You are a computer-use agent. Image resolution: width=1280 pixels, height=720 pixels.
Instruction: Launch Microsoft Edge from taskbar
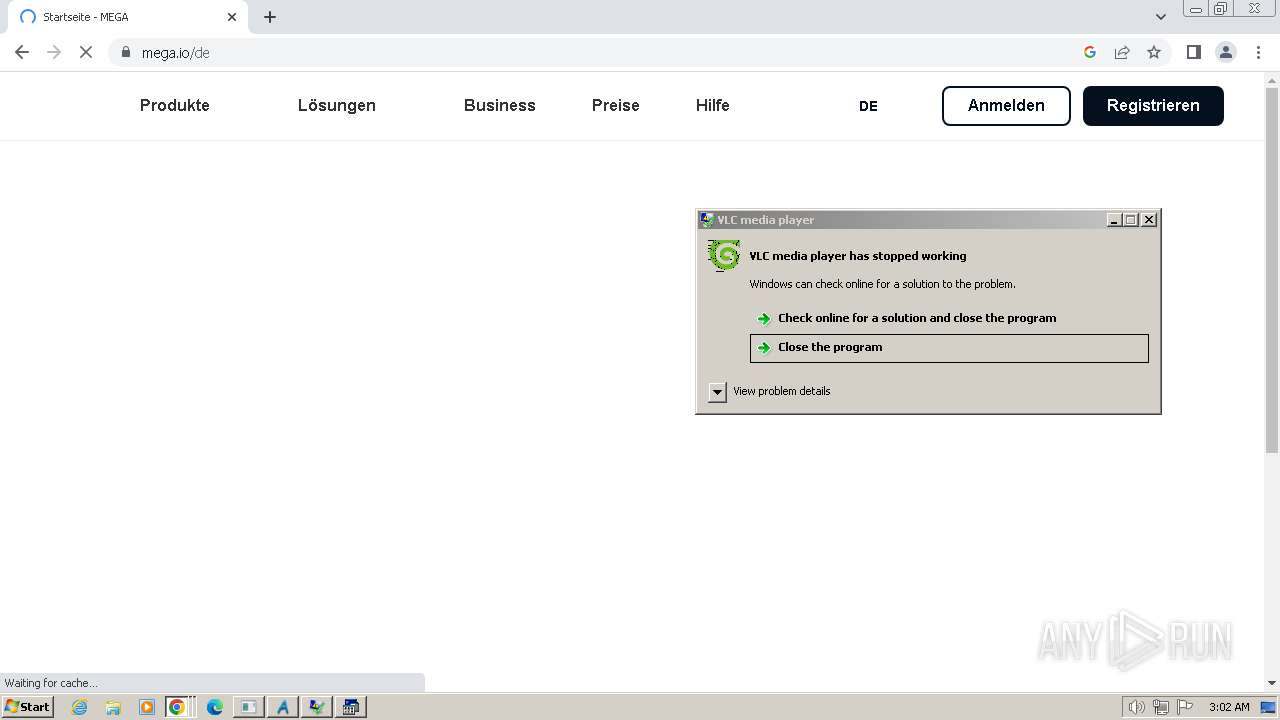click(x=215, y=707)
